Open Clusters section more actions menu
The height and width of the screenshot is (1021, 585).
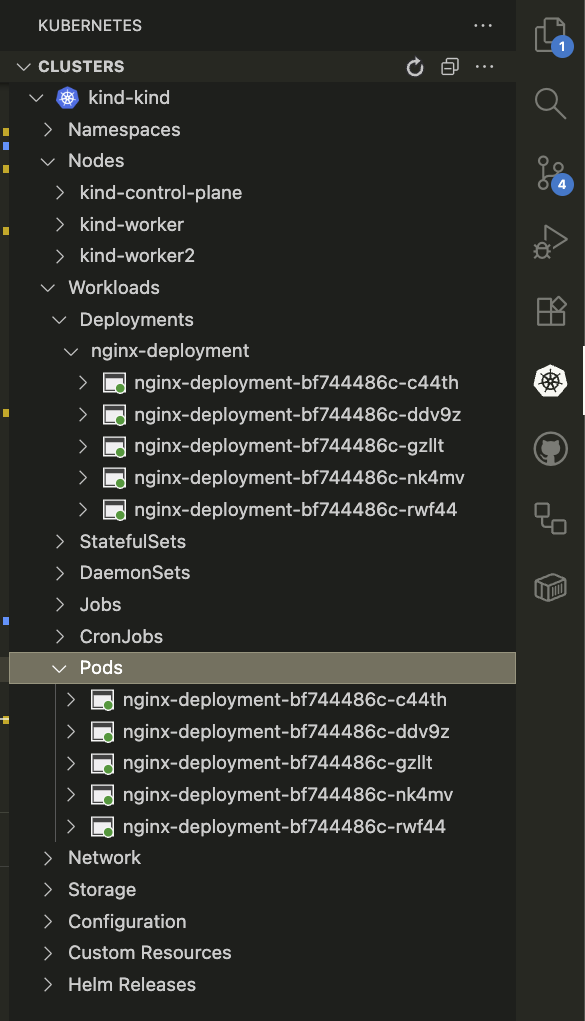coord(485,66)
